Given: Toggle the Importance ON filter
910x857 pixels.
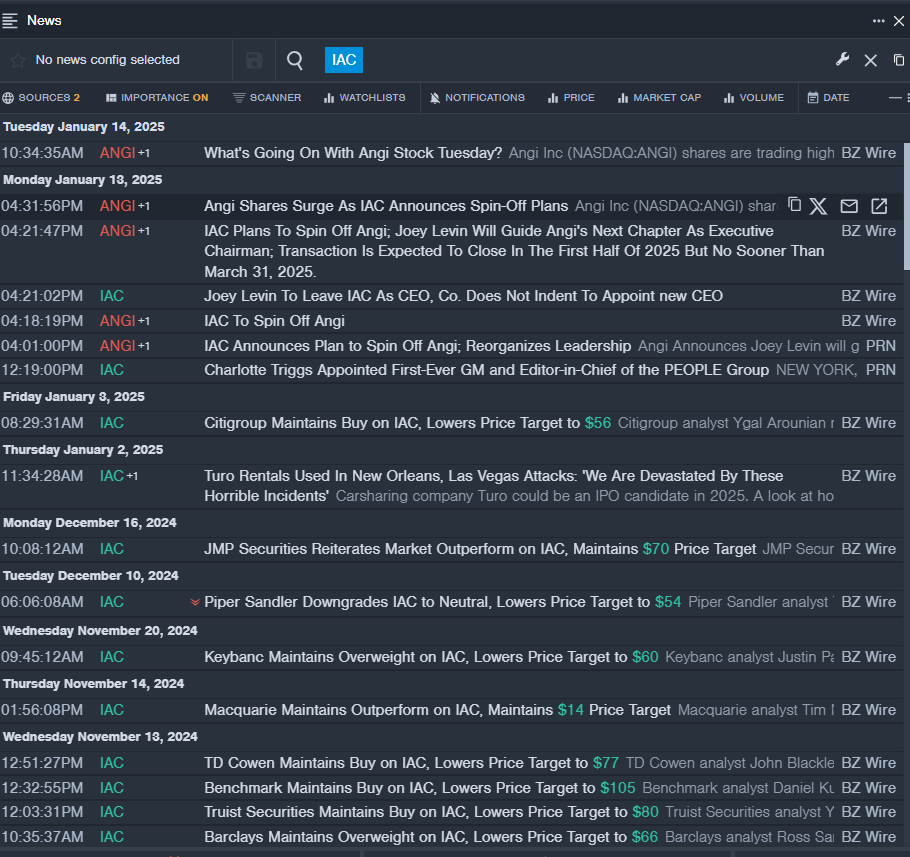Looking at the screenshot, I should pyautogui.click(x=156, y=98).
